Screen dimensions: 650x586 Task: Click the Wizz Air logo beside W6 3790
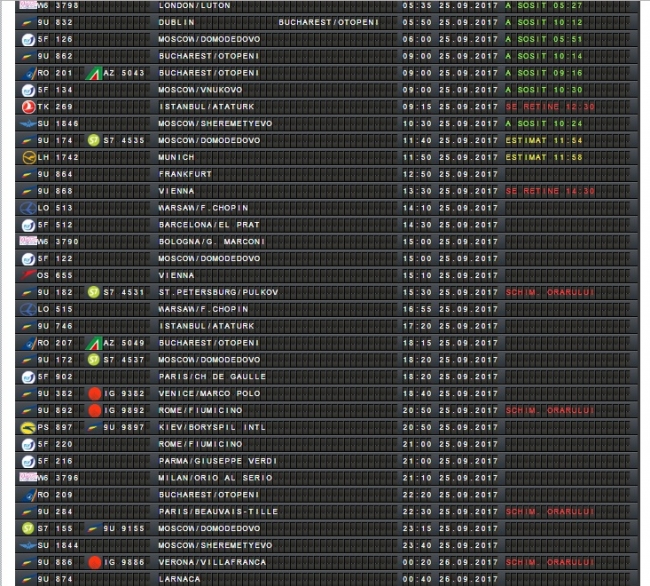click(28, 241)
